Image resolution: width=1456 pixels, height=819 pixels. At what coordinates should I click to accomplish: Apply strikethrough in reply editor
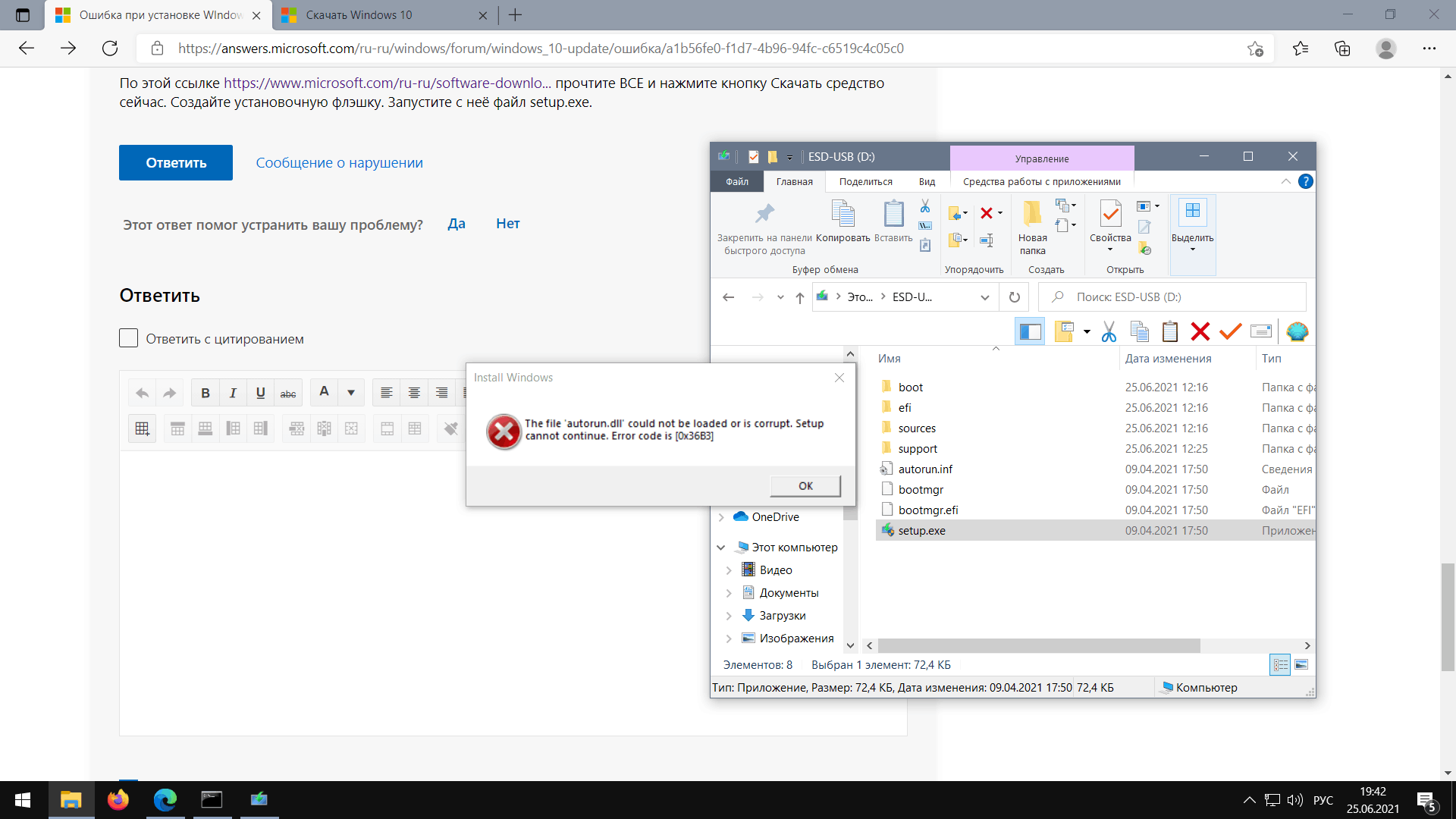pos(288,393)
